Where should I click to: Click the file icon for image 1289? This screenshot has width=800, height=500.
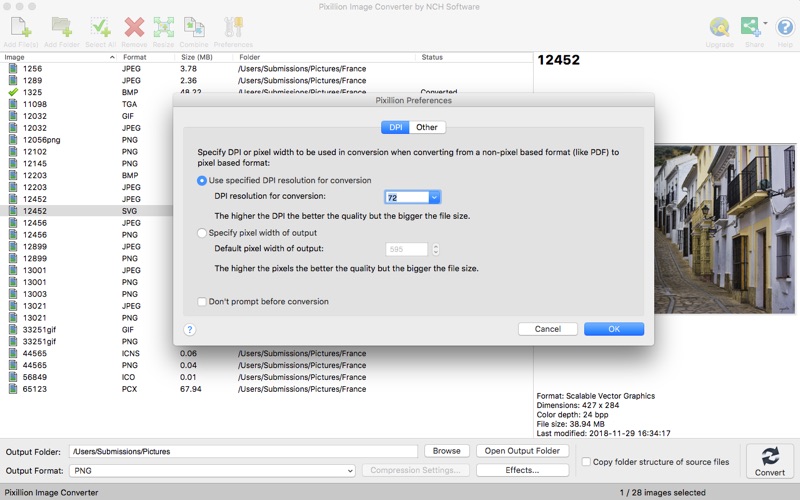click(x=13, y=80)
